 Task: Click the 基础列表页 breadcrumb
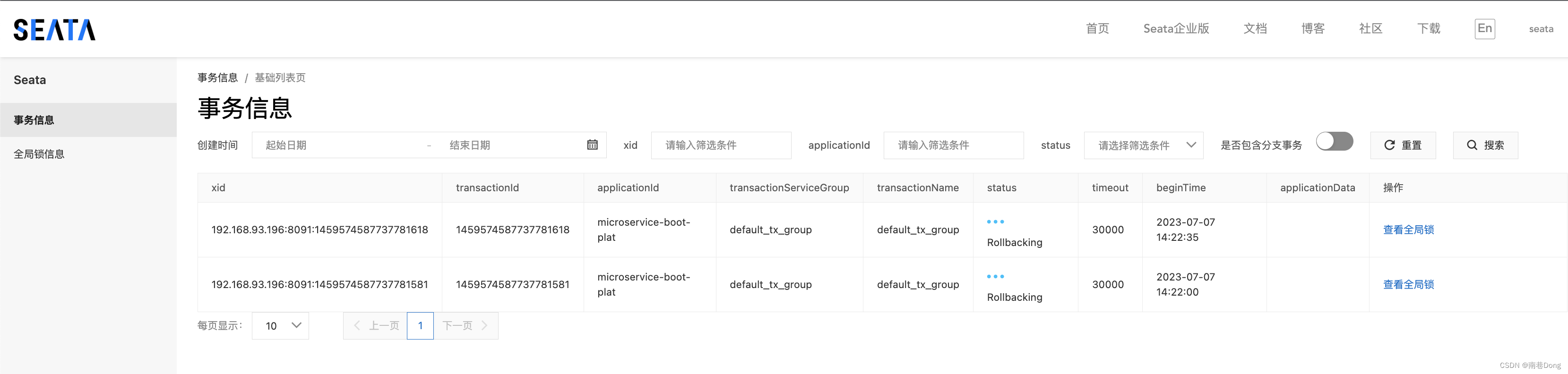(280, 78)
